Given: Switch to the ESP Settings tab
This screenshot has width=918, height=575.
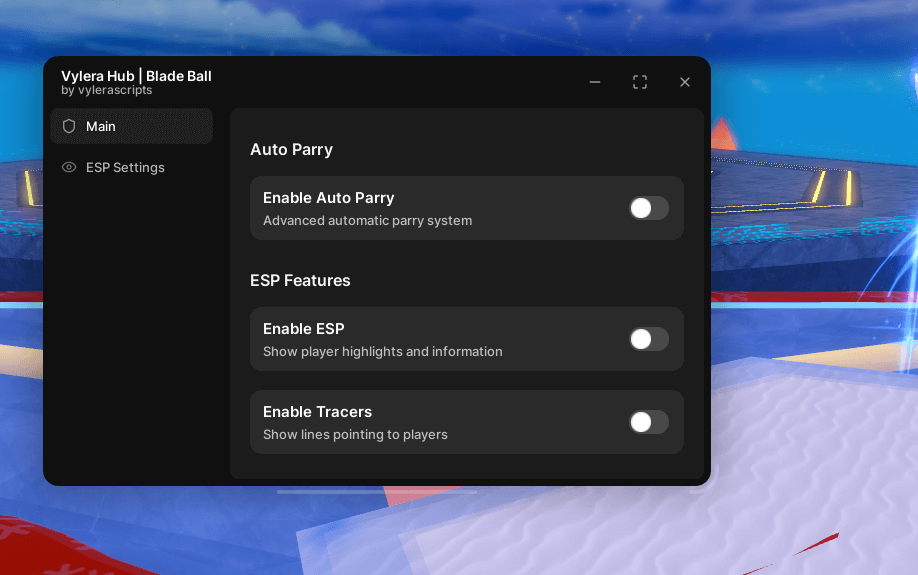Looking at the screenshot, I should 125,168.
